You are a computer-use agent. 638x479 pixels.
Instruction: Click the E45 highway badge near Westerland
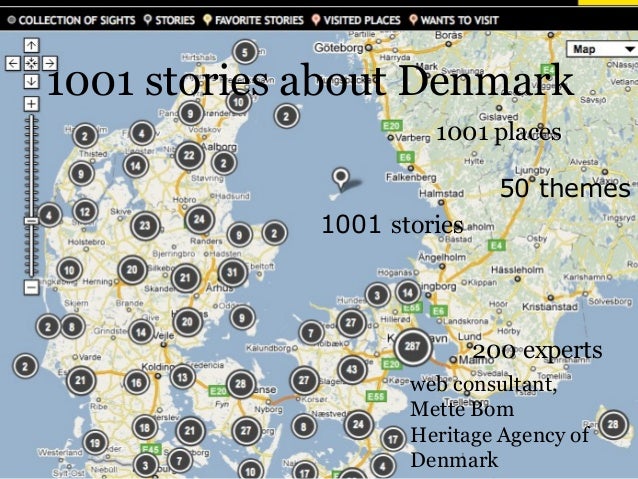[x=151, y=449]
